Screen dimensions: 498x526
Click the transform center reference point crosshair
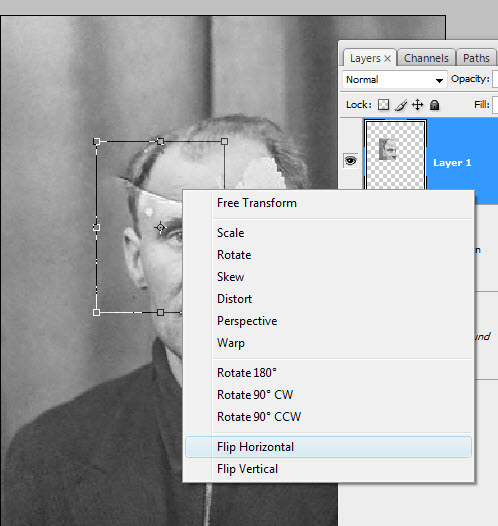point(160,228)
